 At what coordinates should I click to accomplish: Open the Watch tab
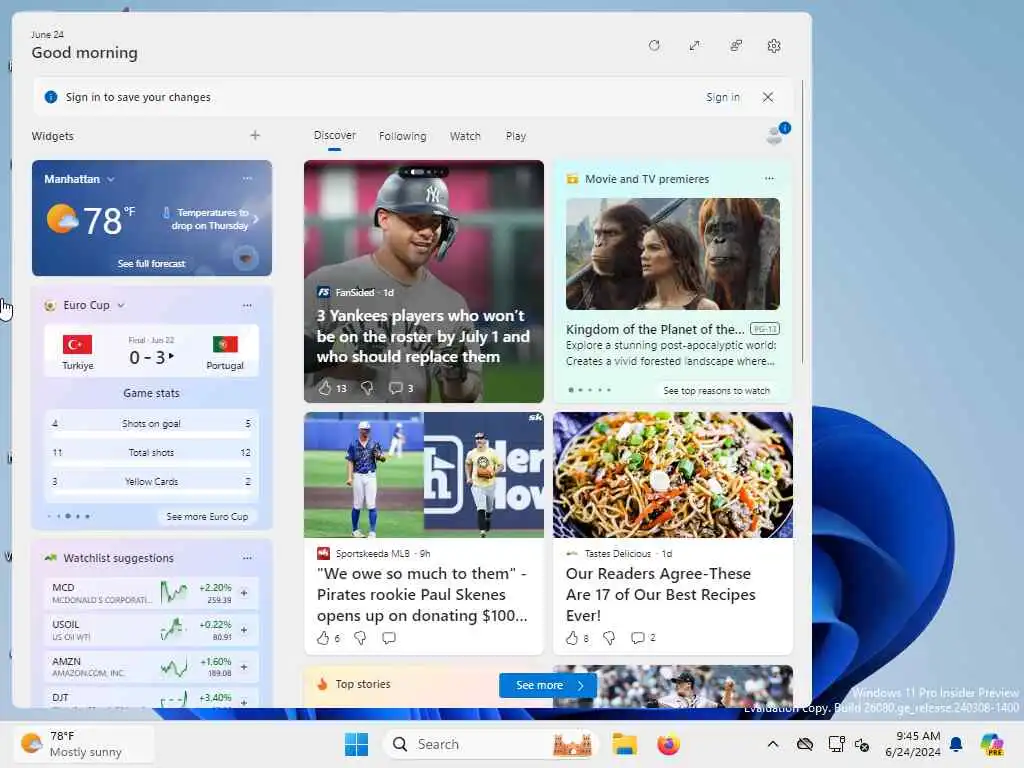(465, 136)
